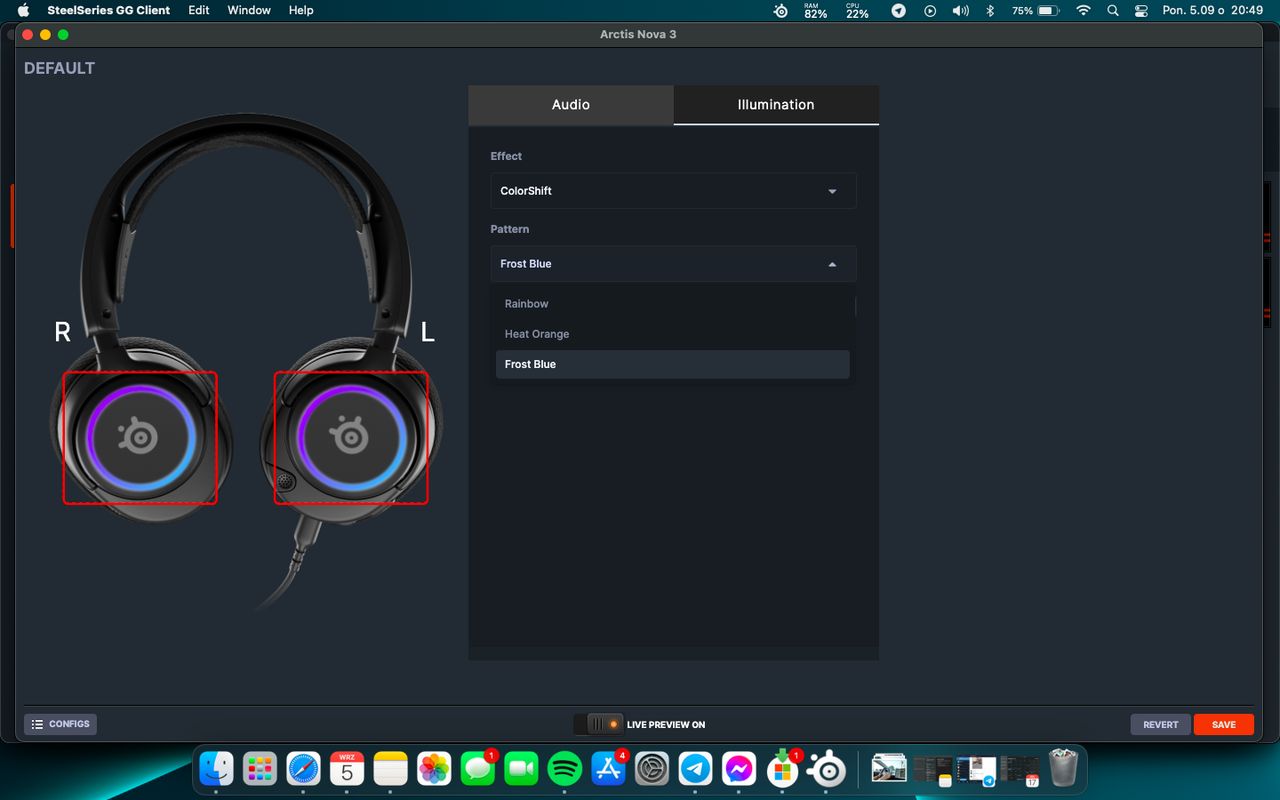
Task: Open Calendar from the Dock
Action: click(x=347, y=768)
